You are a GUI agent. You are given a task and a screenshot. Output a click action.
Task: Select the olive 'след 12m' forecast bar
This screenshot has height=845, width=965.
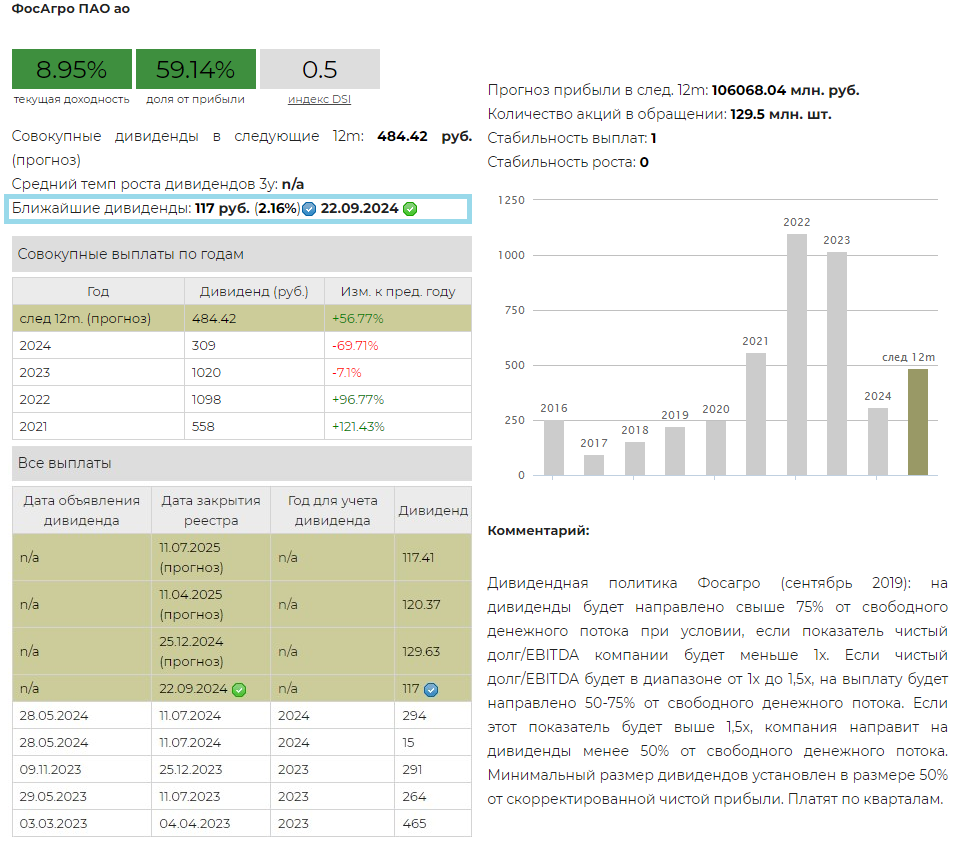918,421
